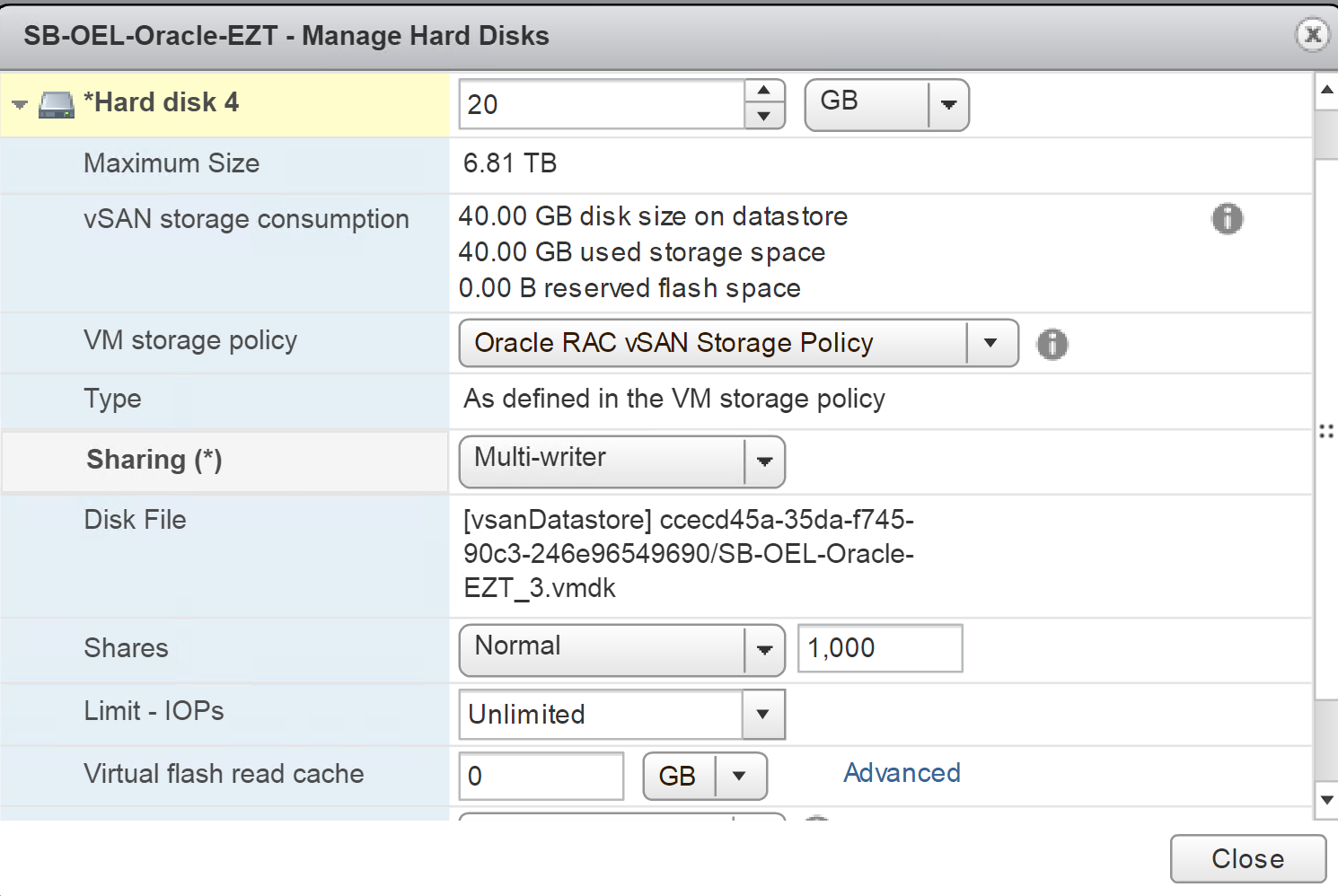
Task: Click the Virtual flash read cache field
Action: click(541, 776)
